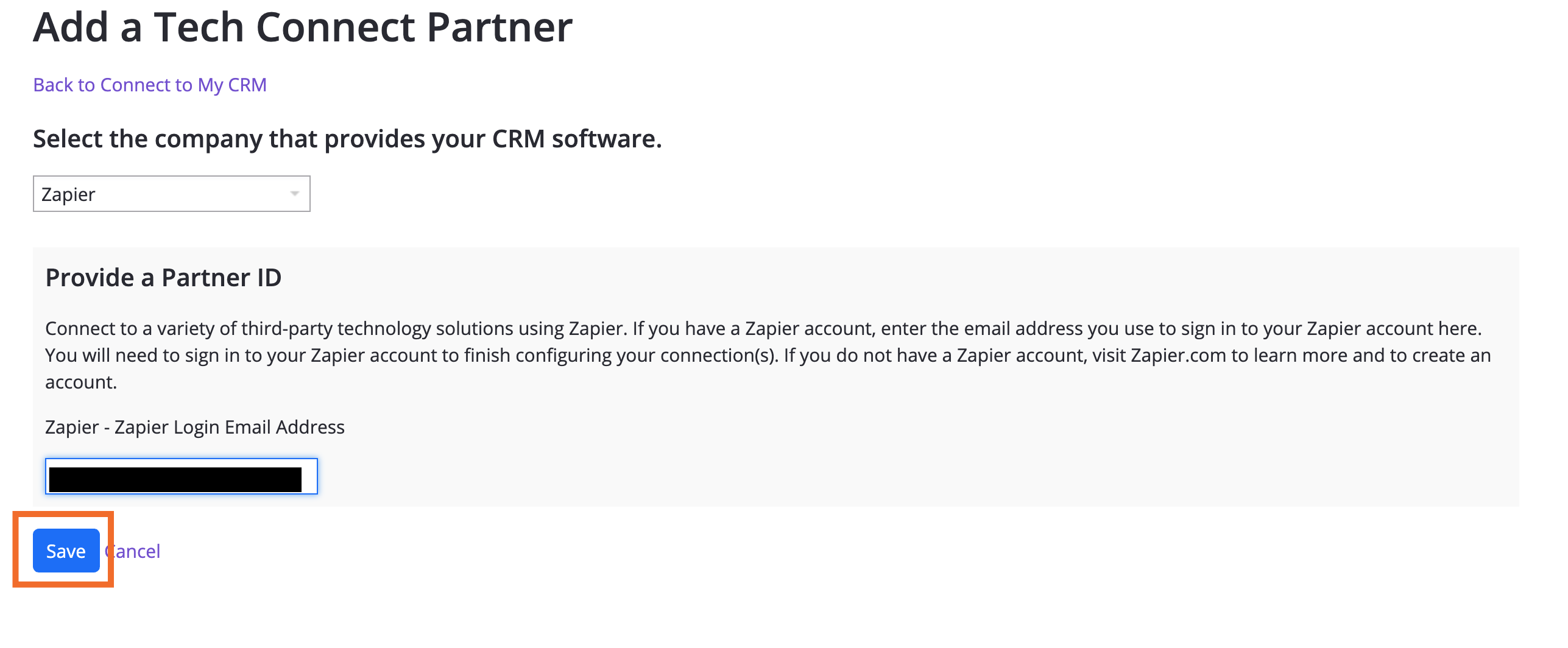
Task: Click the Cancel link
Action: tap(135, 551)
